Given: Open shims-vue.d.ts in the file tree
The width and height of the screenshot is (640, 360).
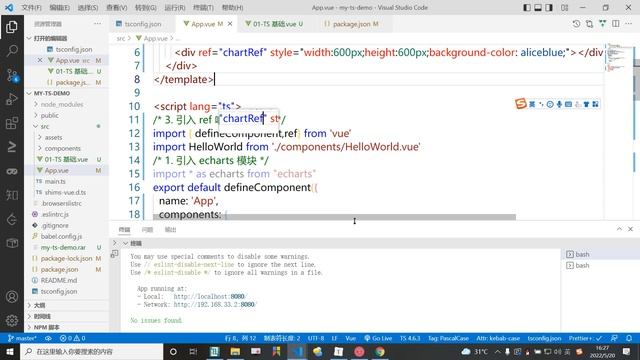Looking at the screenshot, I should pos(66,192).
